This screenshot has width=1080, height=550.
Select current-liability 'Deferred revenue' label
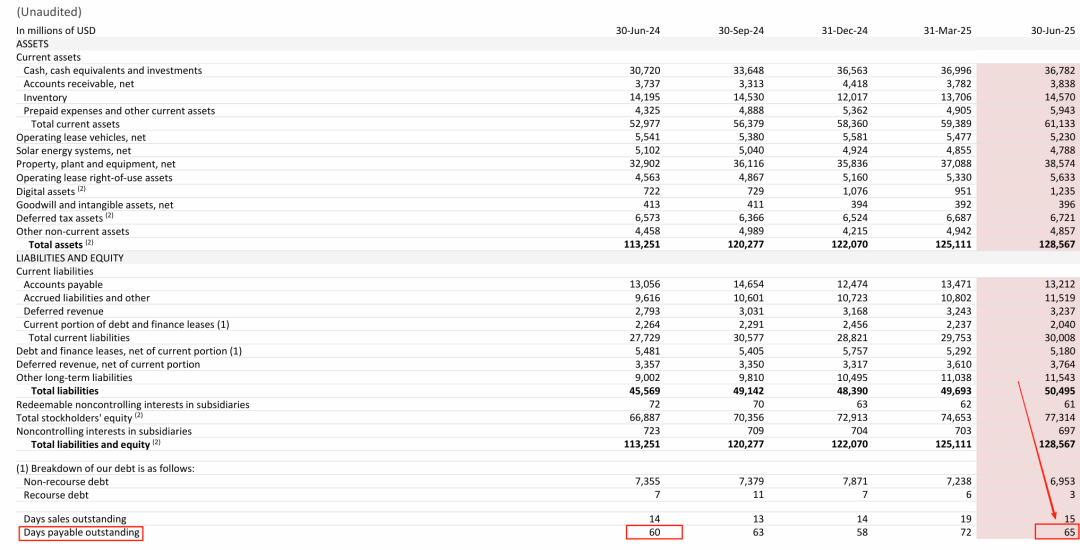click(x=63, y=311)
